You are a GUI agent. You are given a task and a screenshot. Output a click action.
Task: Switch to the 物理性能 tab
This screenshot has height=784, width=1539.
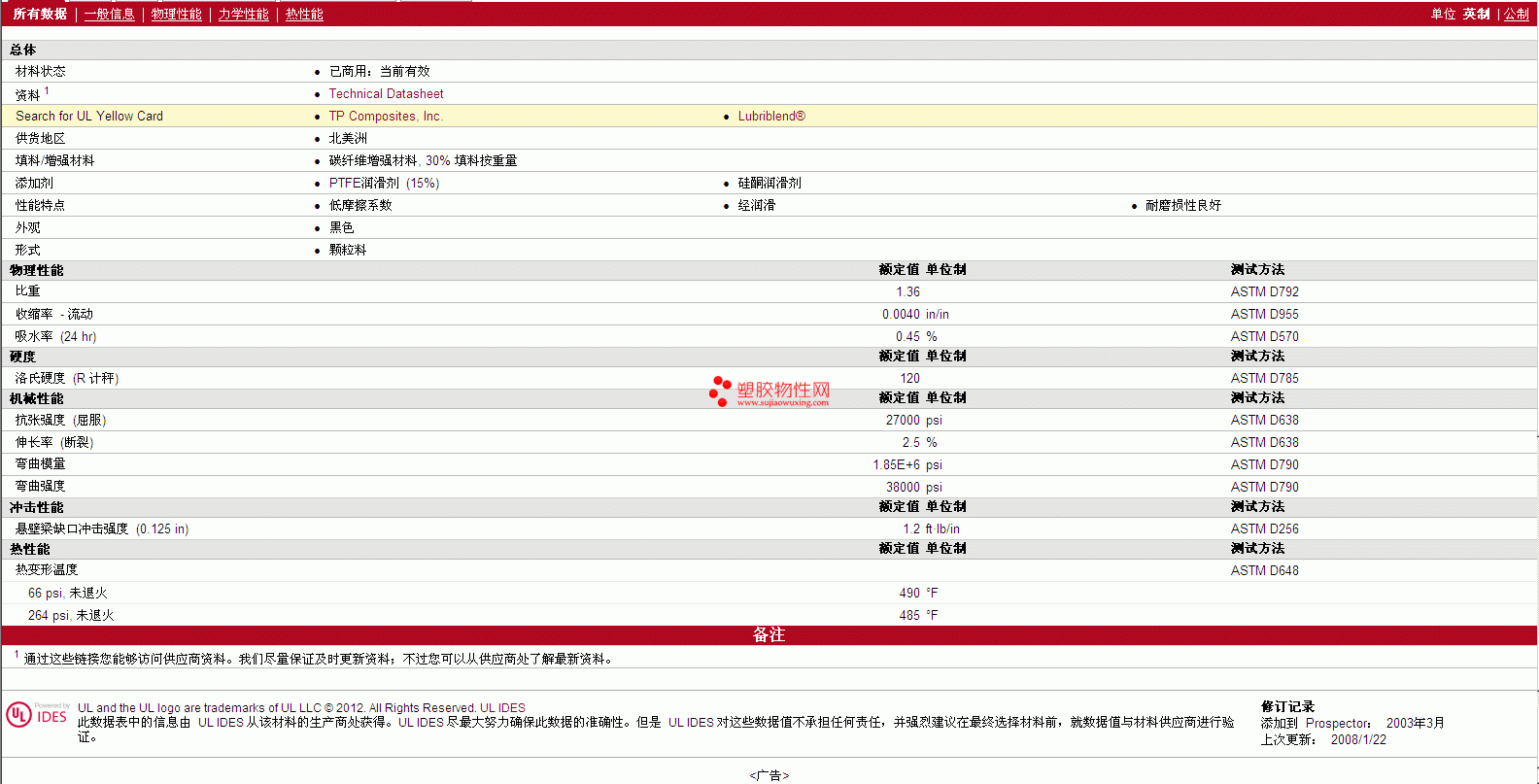[x=177, y=14]
